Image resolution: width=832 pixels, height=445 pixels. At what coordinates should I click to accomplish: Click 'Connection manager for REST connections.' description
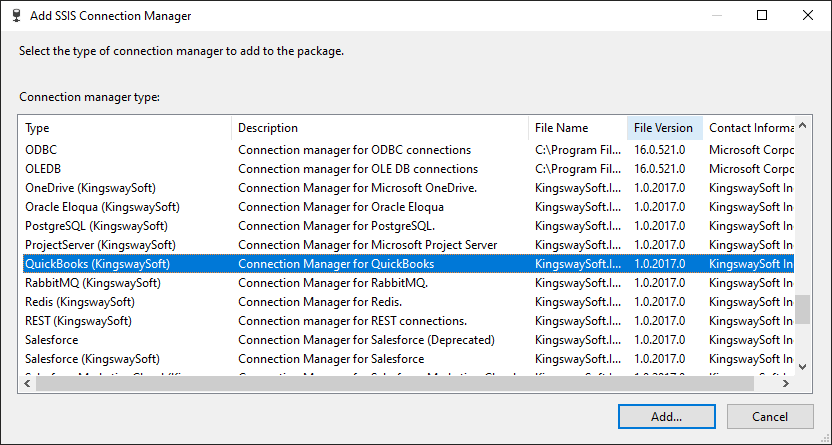coord(353,321)
